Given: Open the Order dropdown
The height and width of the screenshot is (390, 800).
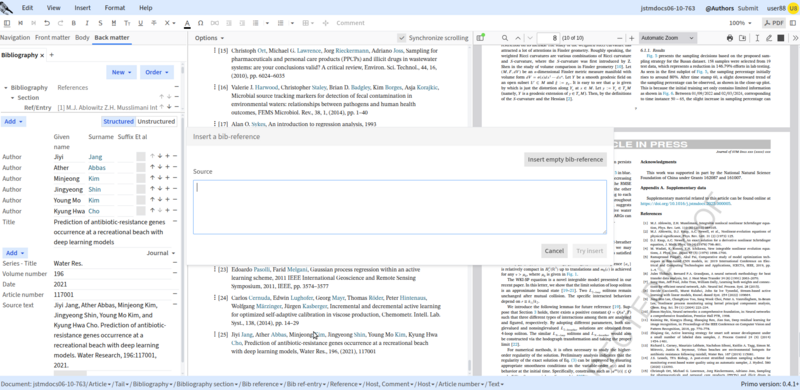Looking at the screenshot, I should (157, 72).
